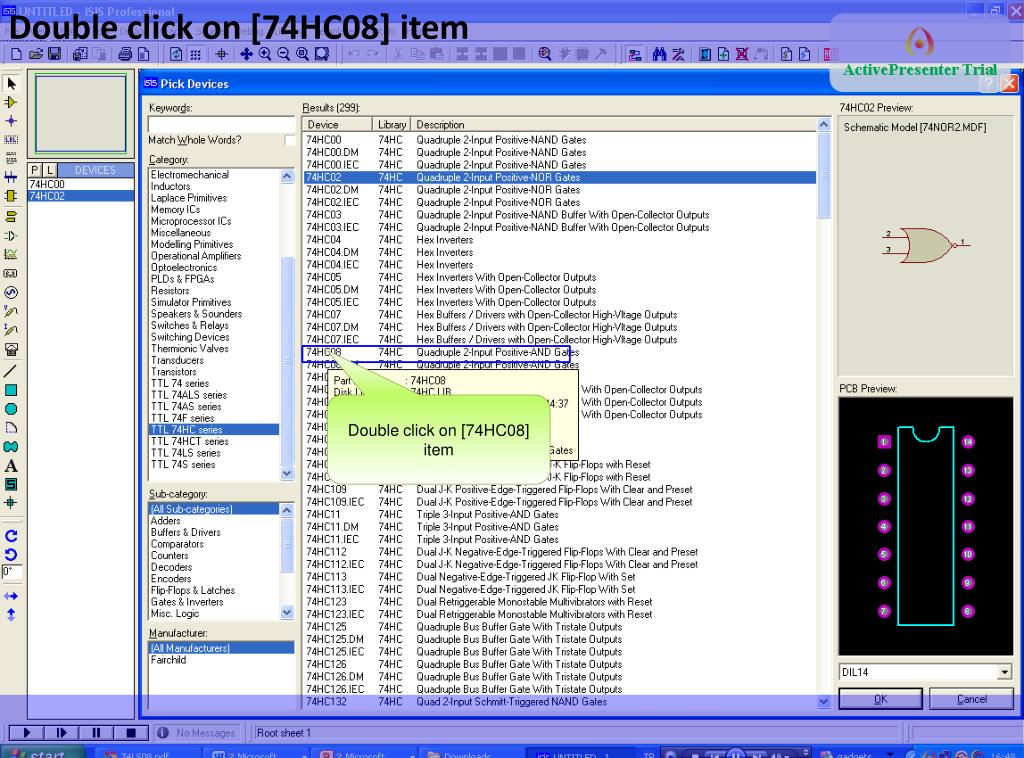
Task: Select the Virtual Instruments tool
Action: coord(11,349)
